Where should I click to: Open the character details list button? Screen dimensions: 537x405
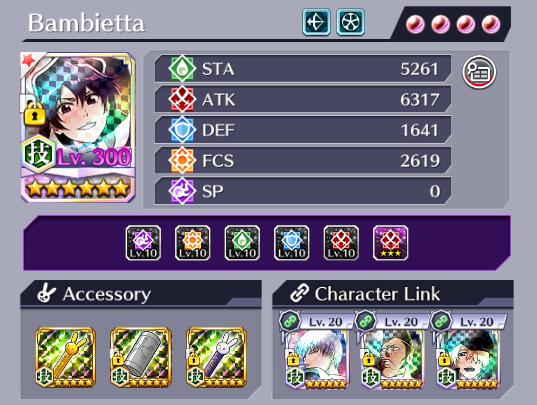(x=479, y=72)
